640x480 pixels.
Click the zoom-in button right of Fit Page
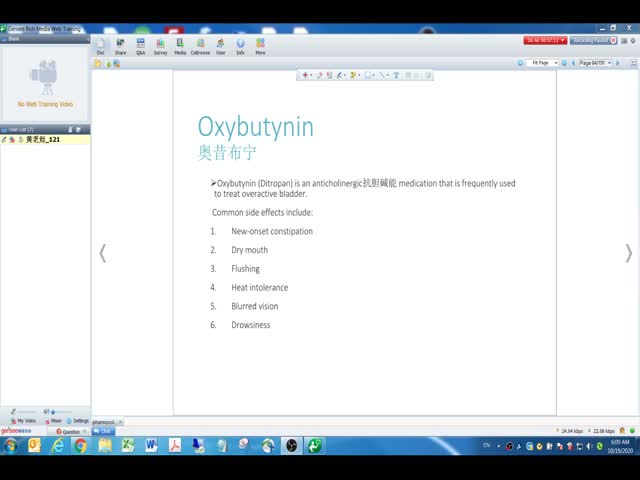click(564, 63)
